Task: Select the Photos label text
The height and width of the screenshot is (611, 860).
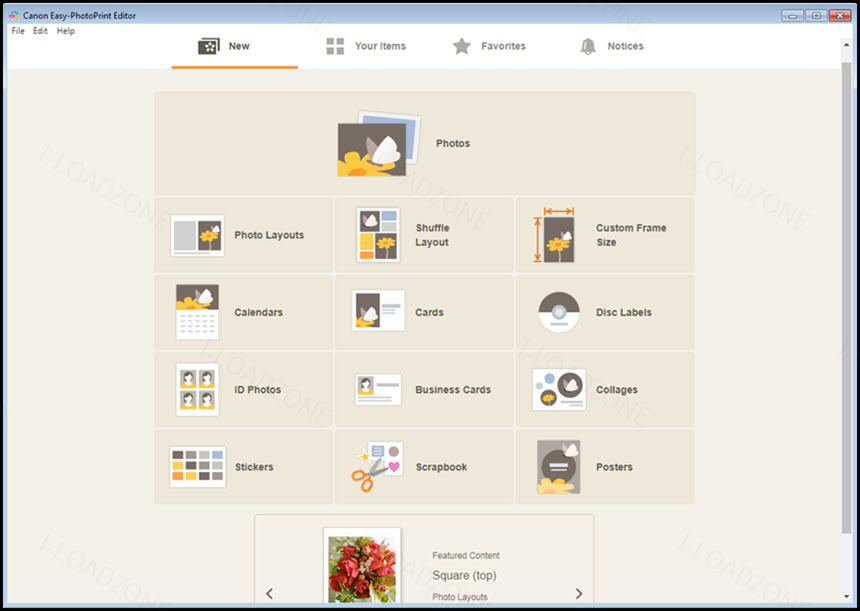Action: pyautogui.click(x=453, y=143)
